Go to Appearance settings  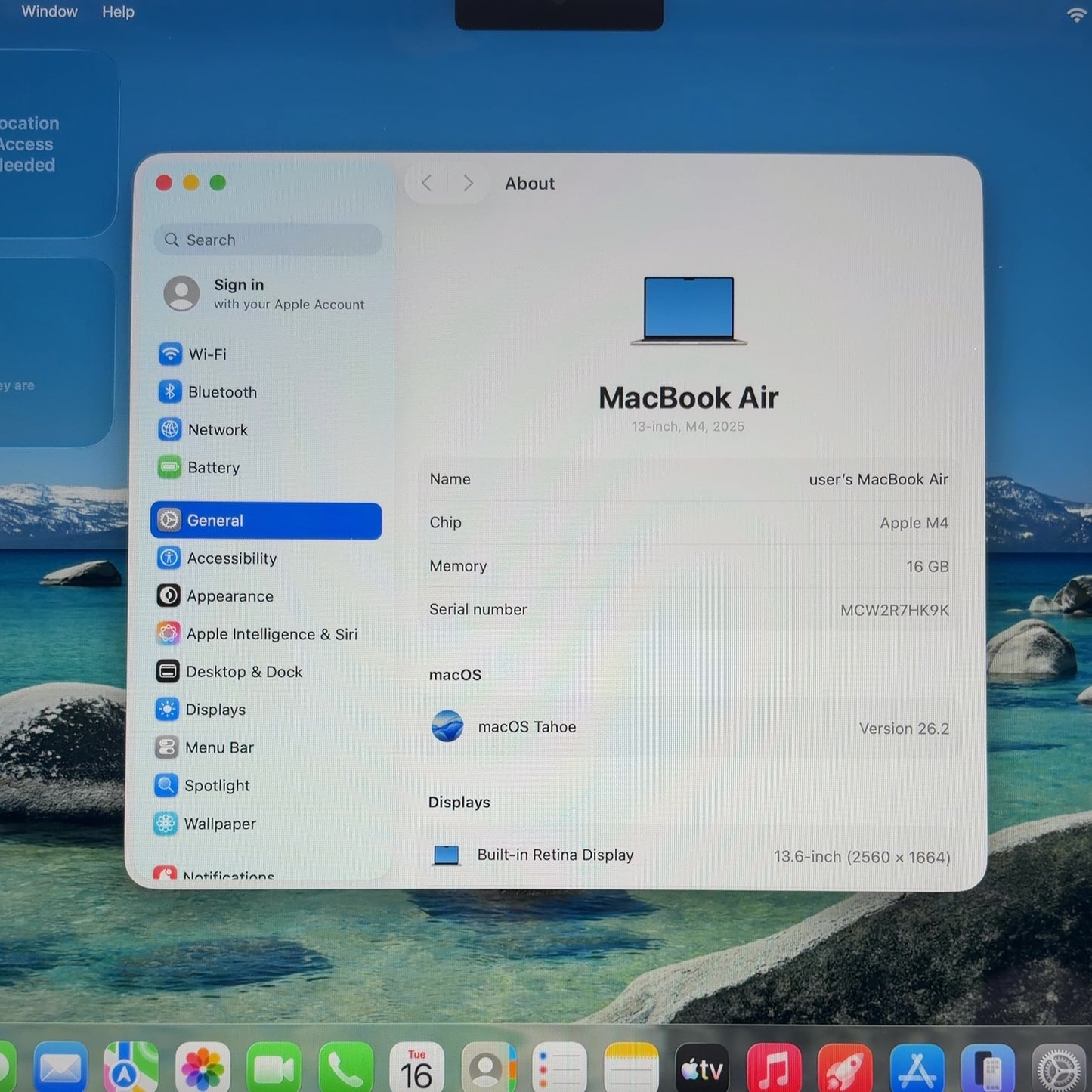(x=215, y=596)
